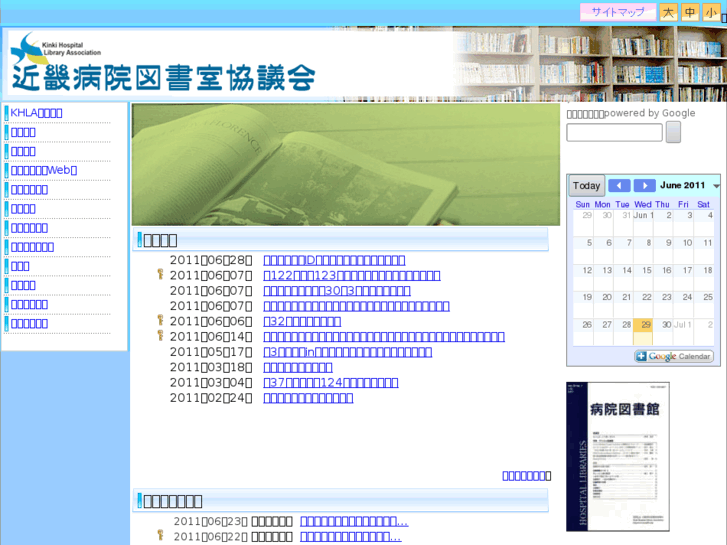Click key icon beside 2011-06-22 entry
Viewport: 727px width, 545px height.
(160, 535)
